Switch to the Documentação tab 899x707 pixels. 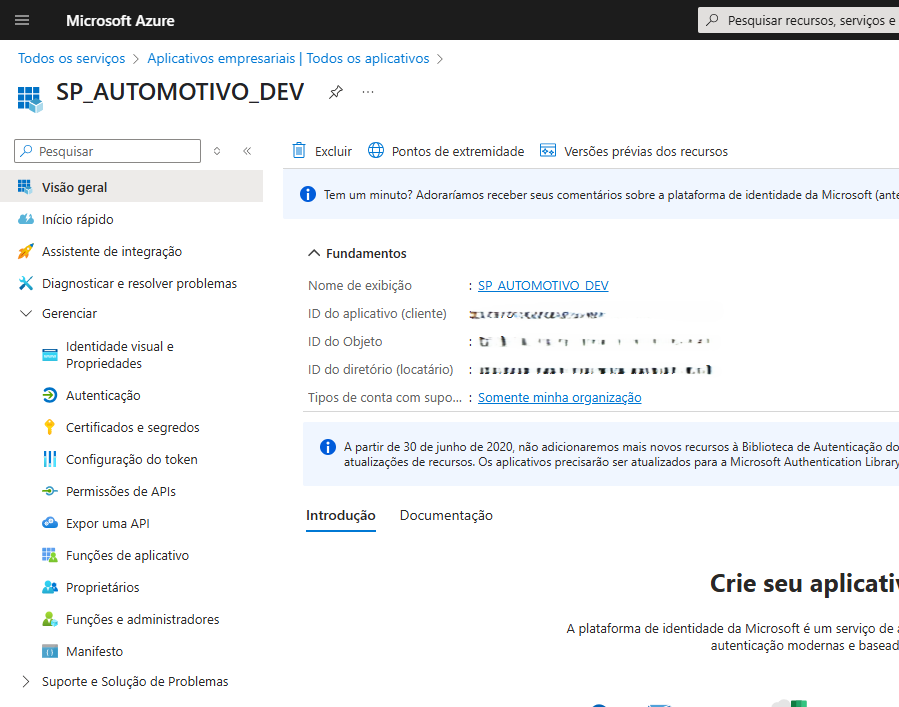[x=446, y=515]
